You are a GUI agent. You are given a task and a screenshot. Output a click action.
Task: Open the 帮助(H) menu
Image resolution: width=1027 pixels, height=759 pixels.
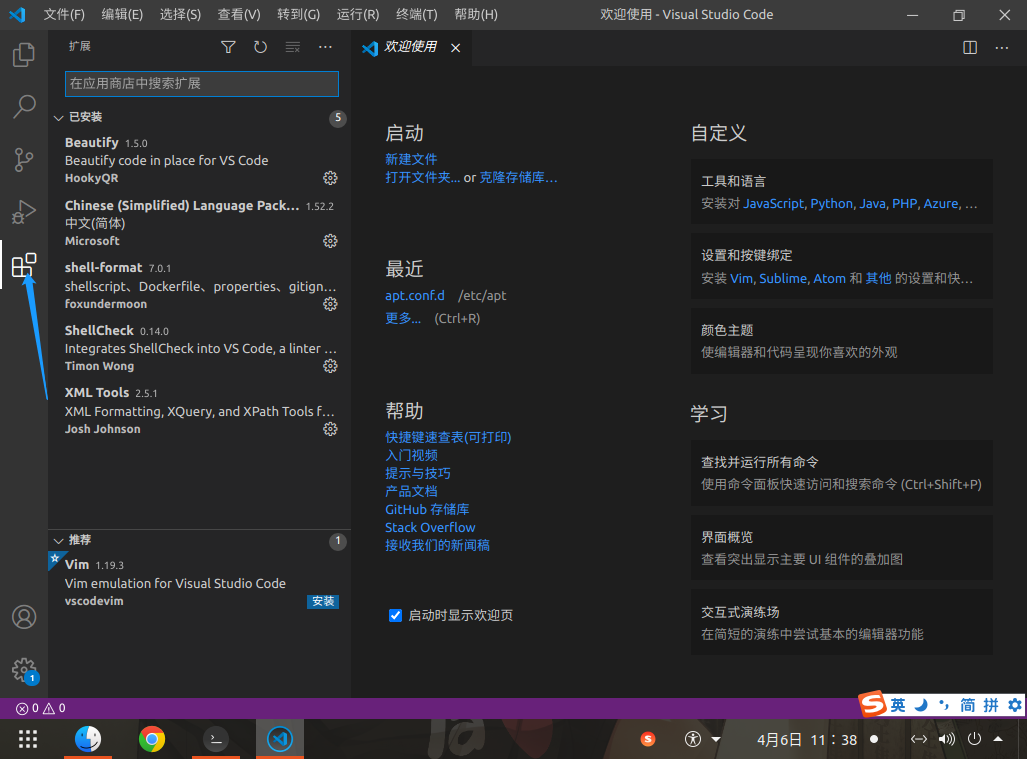476,14
